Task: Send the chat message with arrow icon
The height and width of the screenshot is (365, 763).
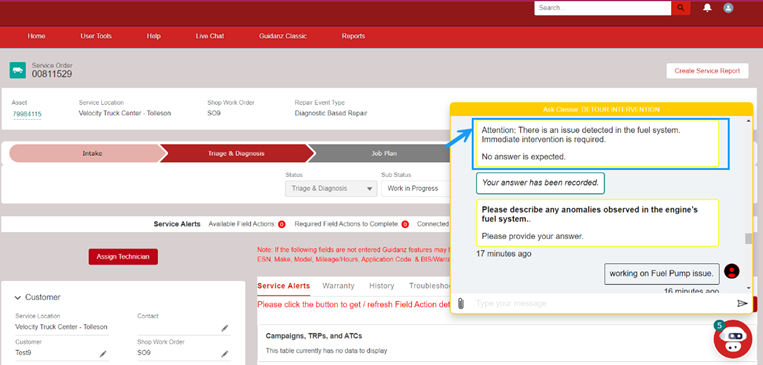Action: point(742,304)
